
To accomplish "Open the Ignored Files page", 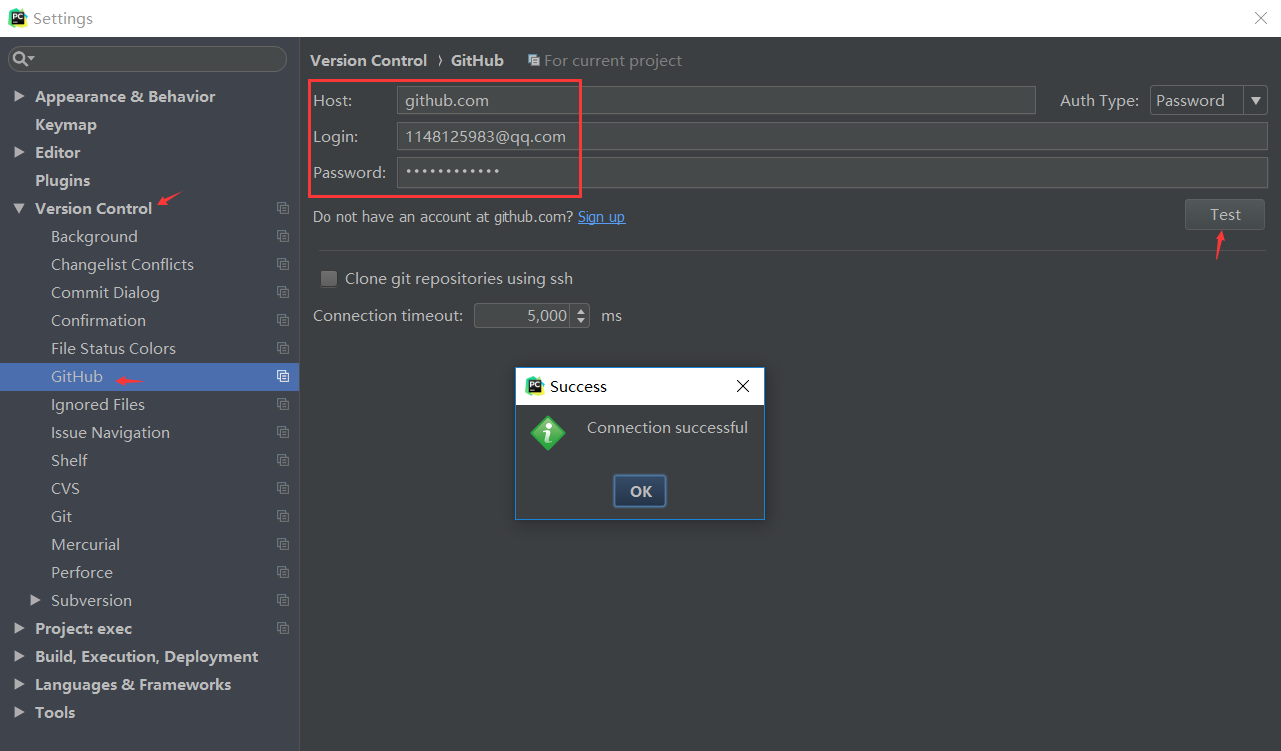I will [x=98, y=405].
